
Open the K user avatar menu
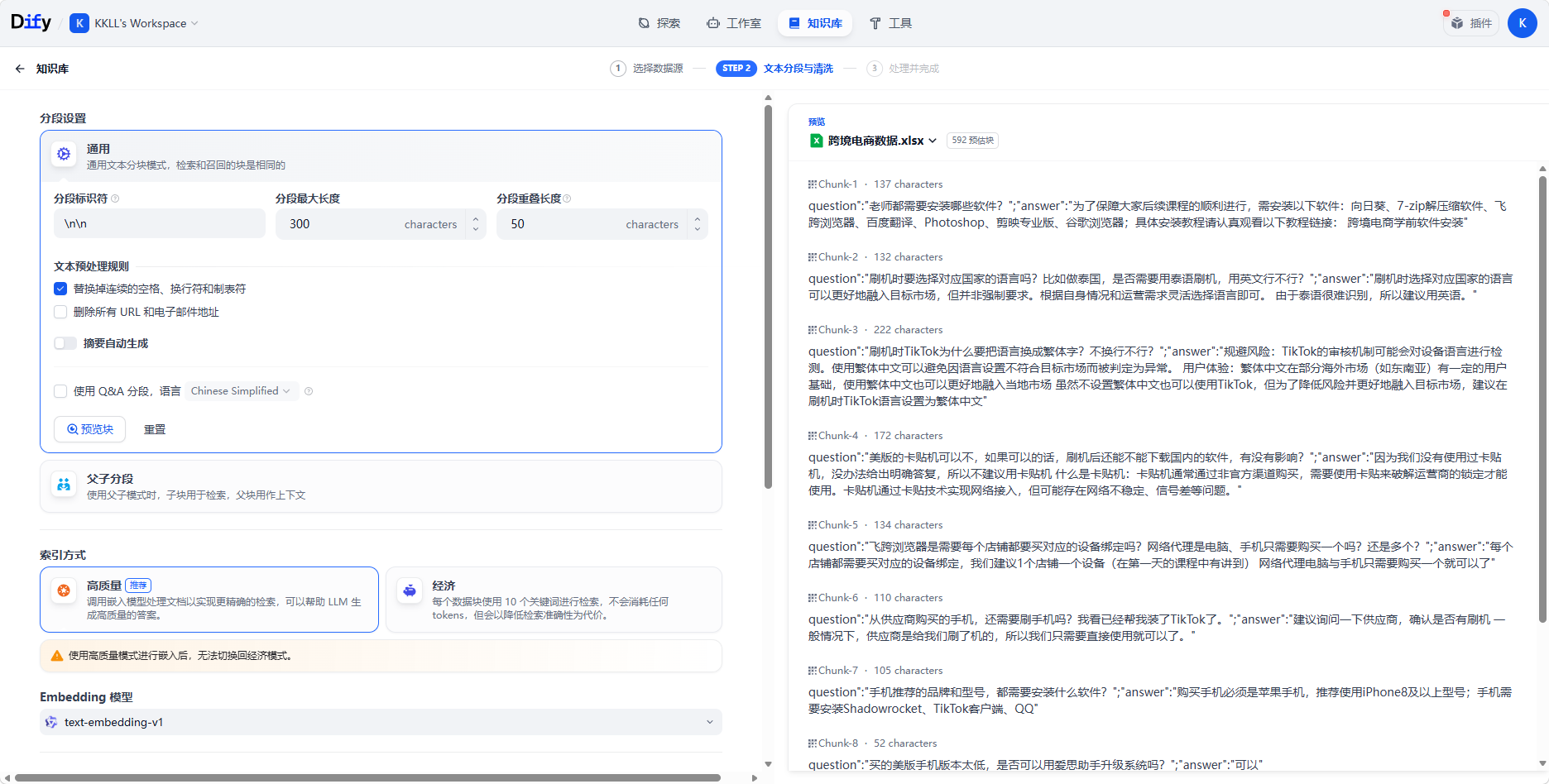tap(1523, 23)
